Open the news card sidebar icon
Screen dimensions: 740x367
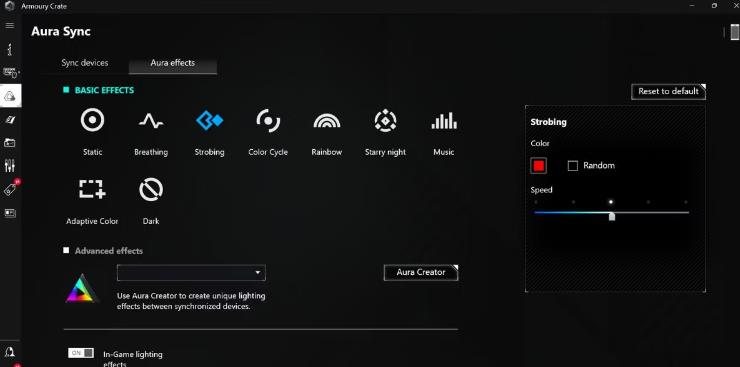(10, 213)
